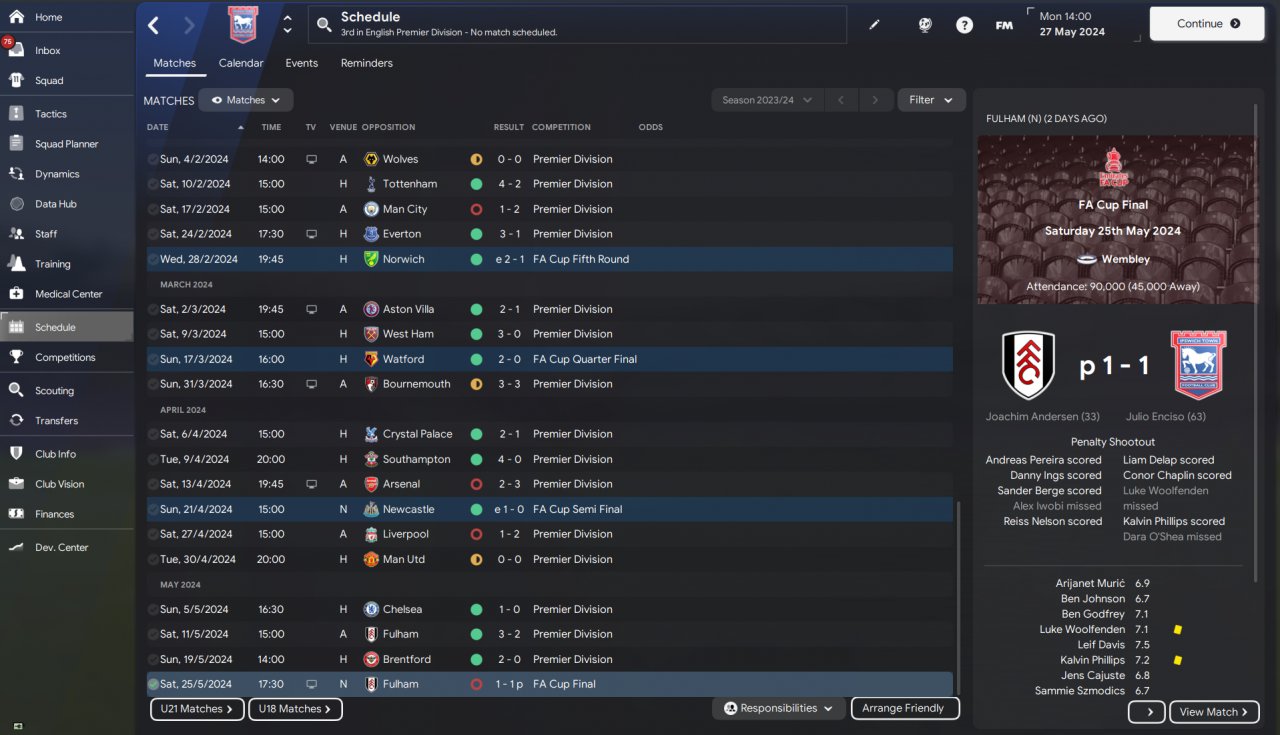The height and width of the screenshot is (735, 1280).
Task: Toggle the circle marker on 25/5/2024 Fulham row
Action: pyautogui.click(x=153, y=684)
